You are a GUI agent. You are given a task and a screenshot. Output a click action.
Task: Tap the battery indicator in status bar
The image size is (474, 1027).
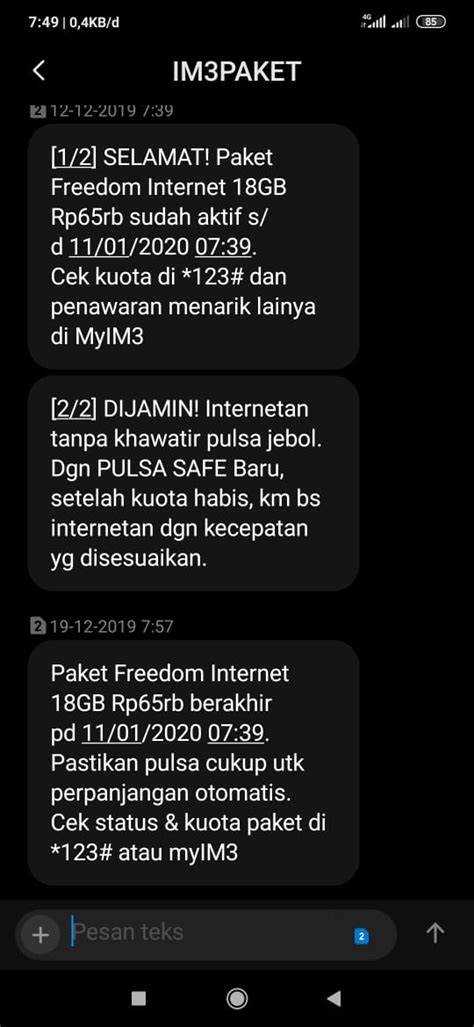(431, 22)
